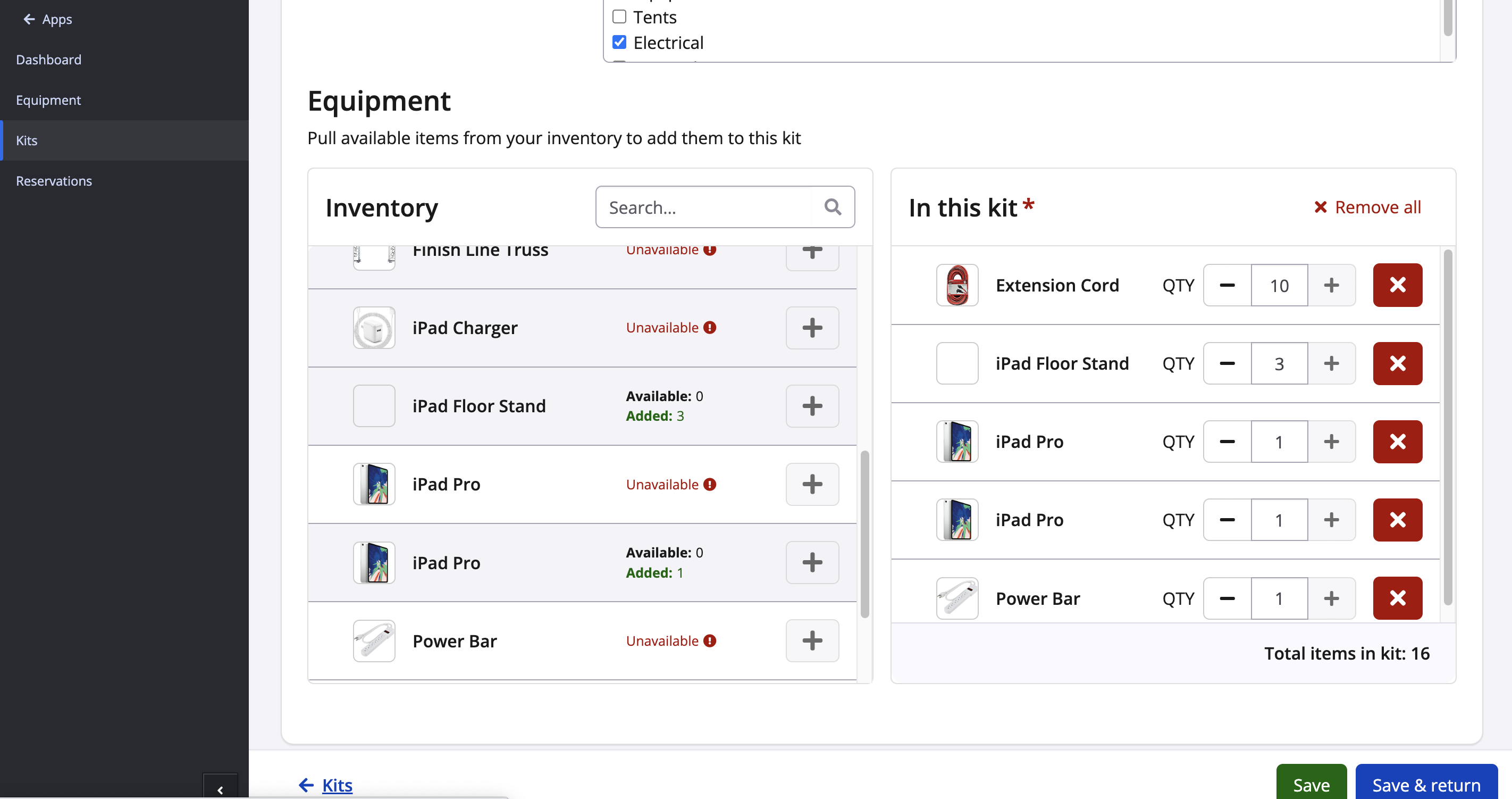Decrease Extension Cord quantity
Image resolution: width=1512 pixels, height=799 pixels.
[x=1228, y=285]
